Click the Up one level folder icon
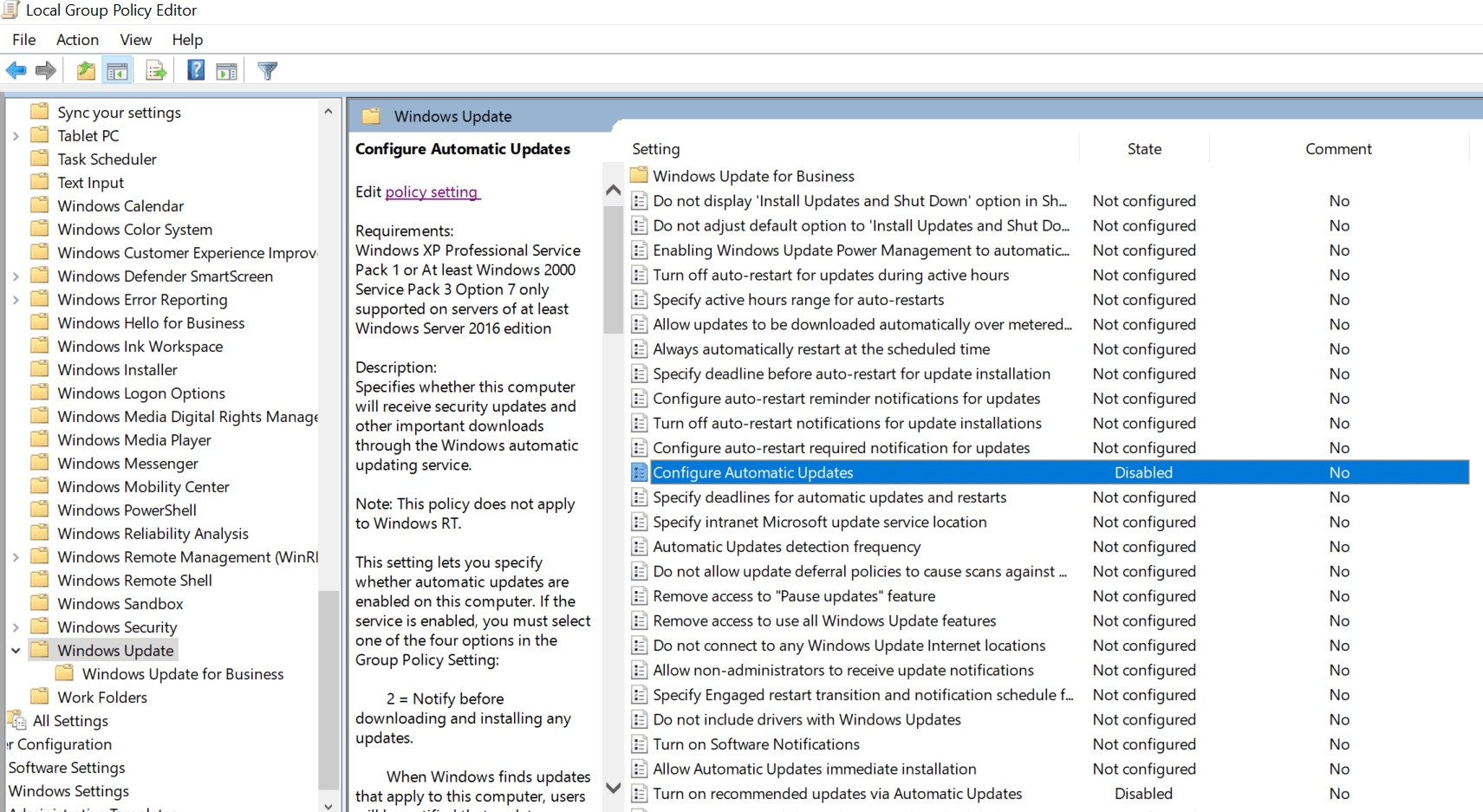This screenshot has width=1483, height=812. 86,71
